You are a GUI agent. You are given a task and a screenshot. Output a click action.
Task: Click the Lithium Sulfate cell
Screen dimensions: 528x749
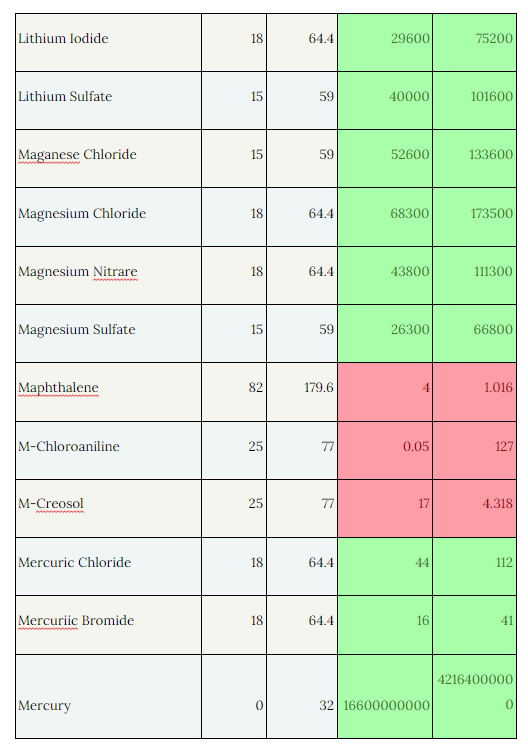108,101
